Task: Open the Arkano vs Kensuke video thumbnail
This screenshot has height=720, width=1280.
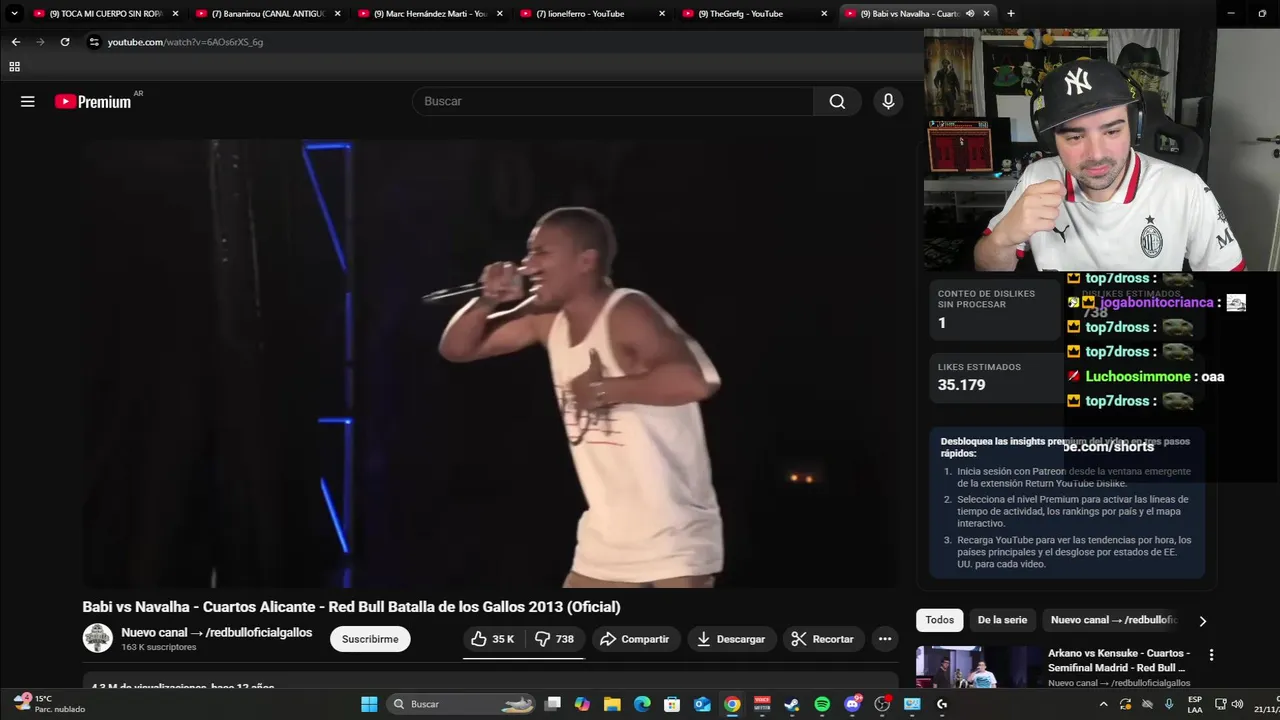Action: point(977,667)
